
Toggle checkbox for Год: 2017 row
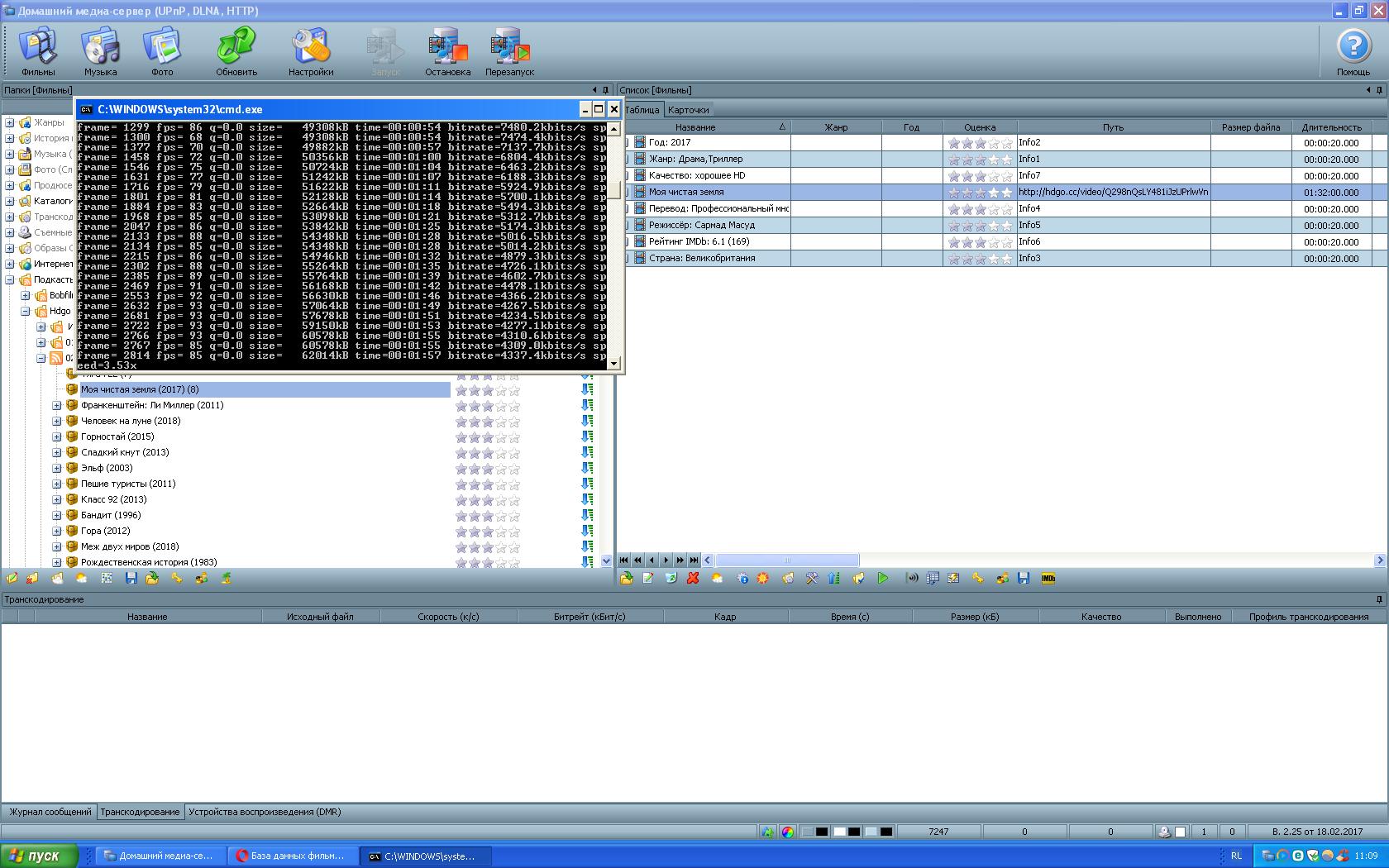pos(626,142)
